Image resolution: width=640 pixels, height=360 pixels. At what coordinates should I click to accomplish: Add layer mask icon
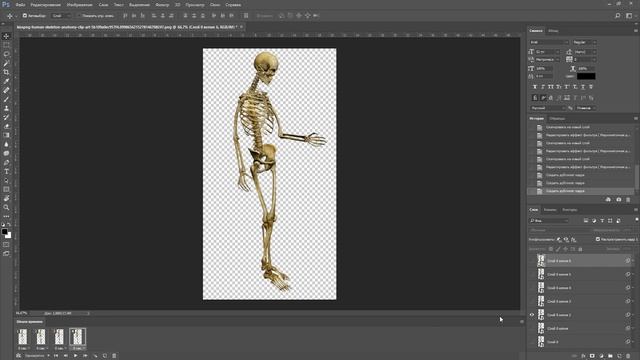click(x=592, y=356)
